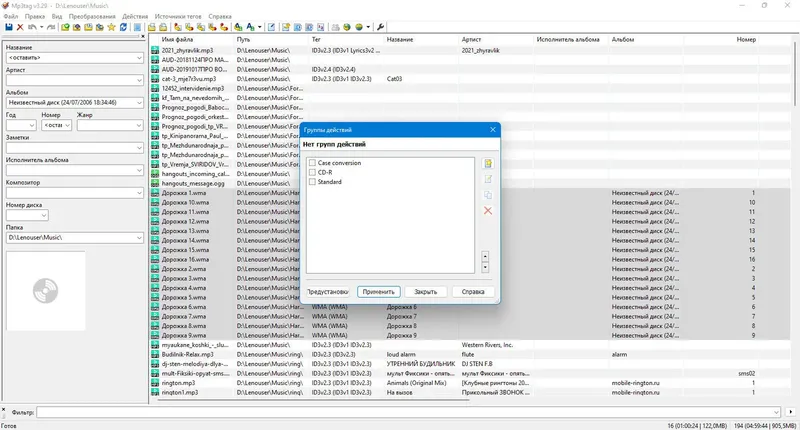The image size is (800, 430).
Task: Click the Change directory folder icon
Action: (x=65, y=27)
